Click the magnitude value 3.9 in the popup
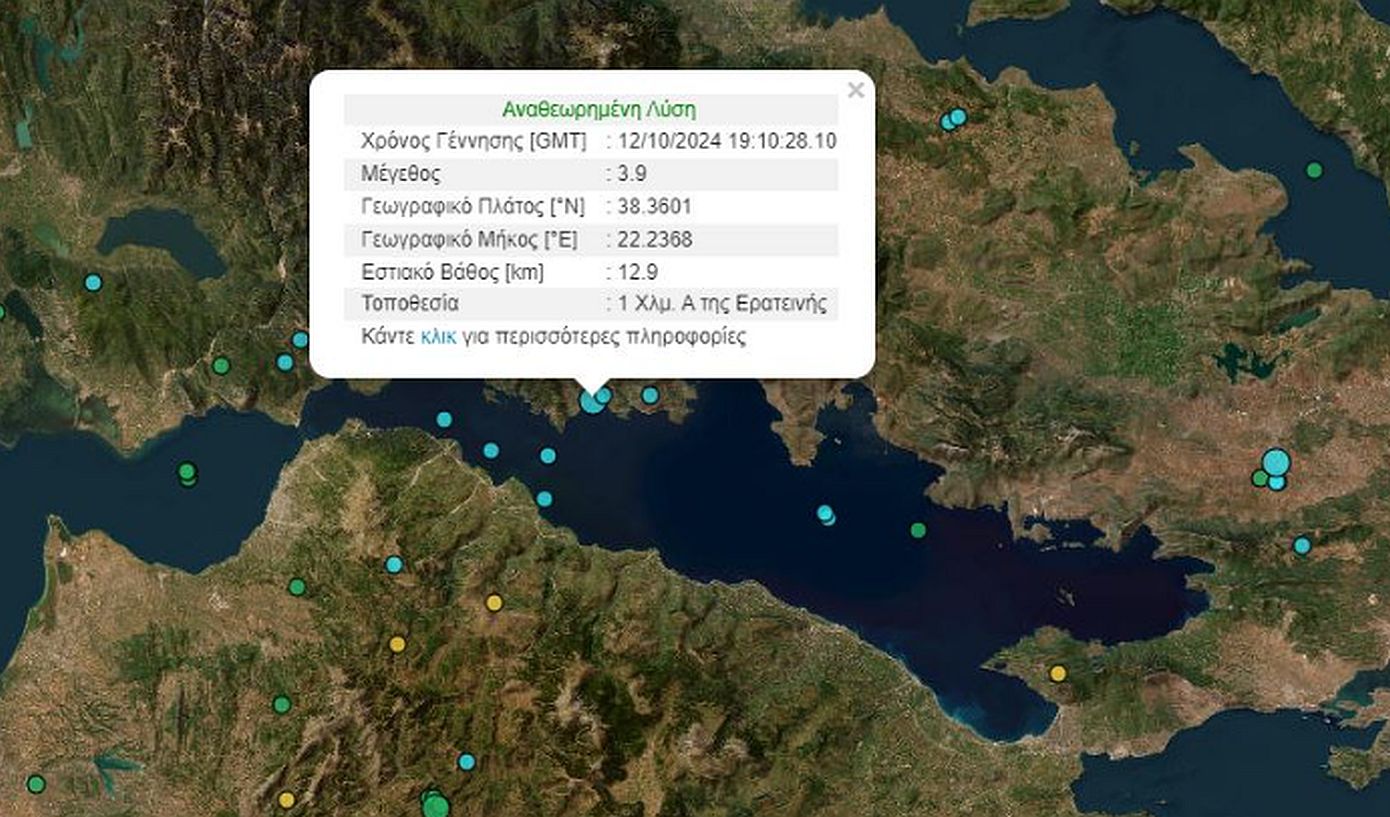The height and width of the screenshot is (817, 1390). 632,173
